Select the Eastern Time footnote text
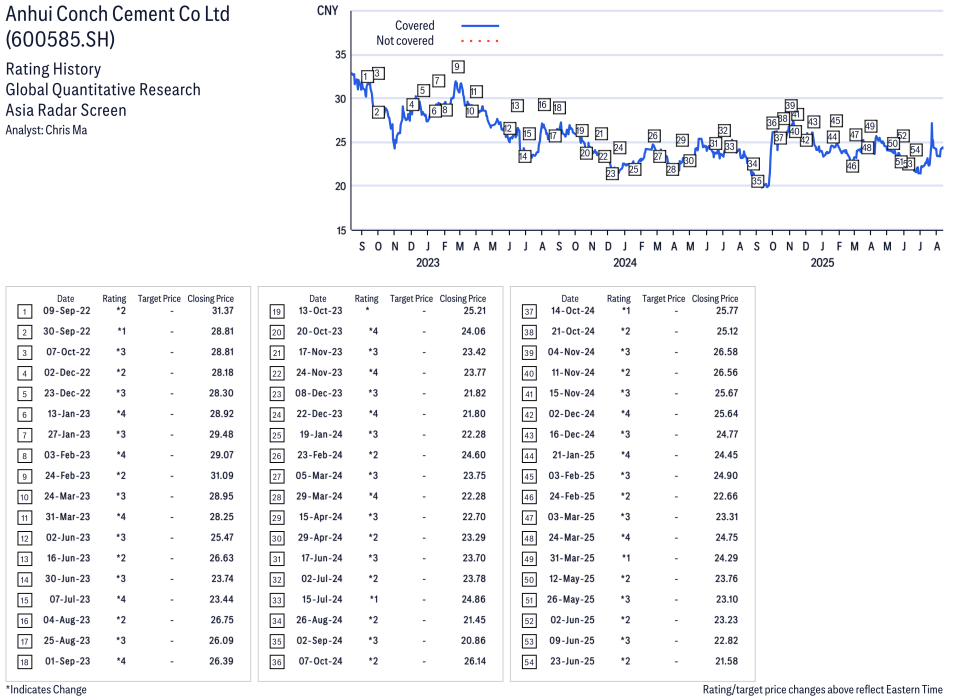Screen dimensions: 954x696 pyautogui.click(x=823, y=689)
